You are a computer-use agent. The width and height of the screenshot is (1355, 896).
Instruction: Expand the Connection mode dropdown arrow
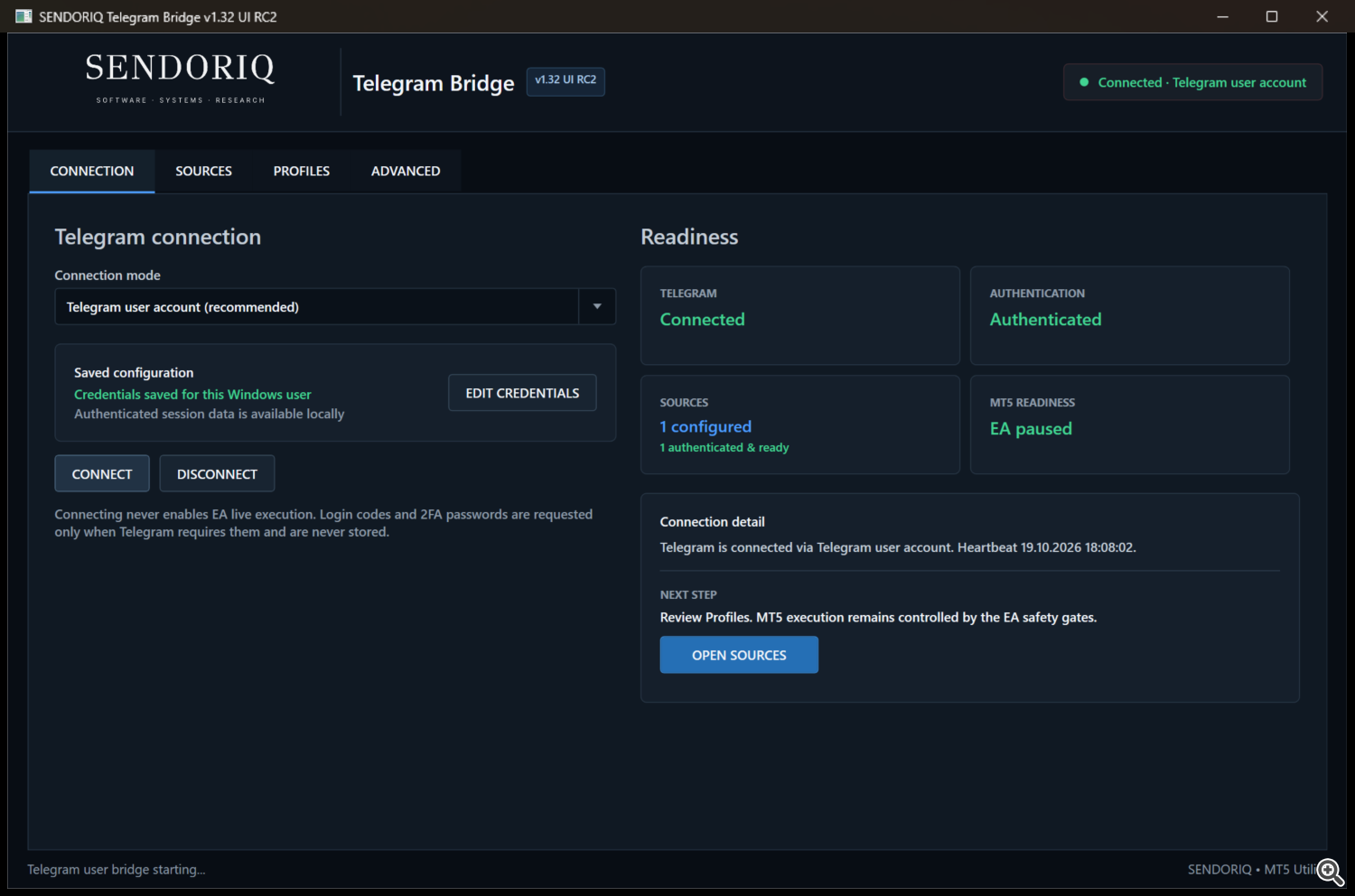tap(597, 307)
